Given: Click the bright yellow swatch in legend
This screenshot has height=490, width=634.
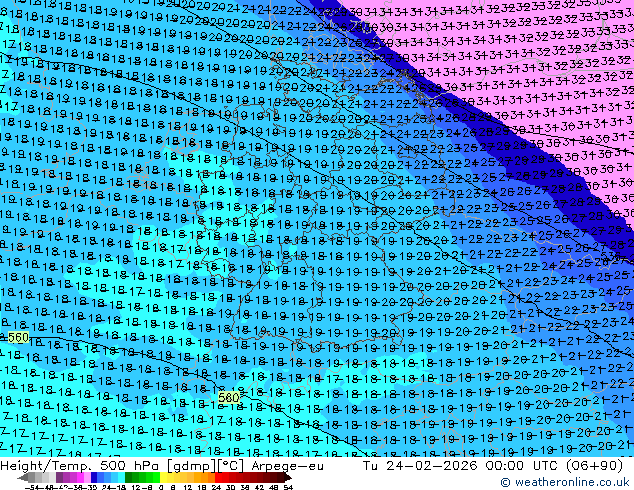Looking at the screenshot, I should click(163, 477).
